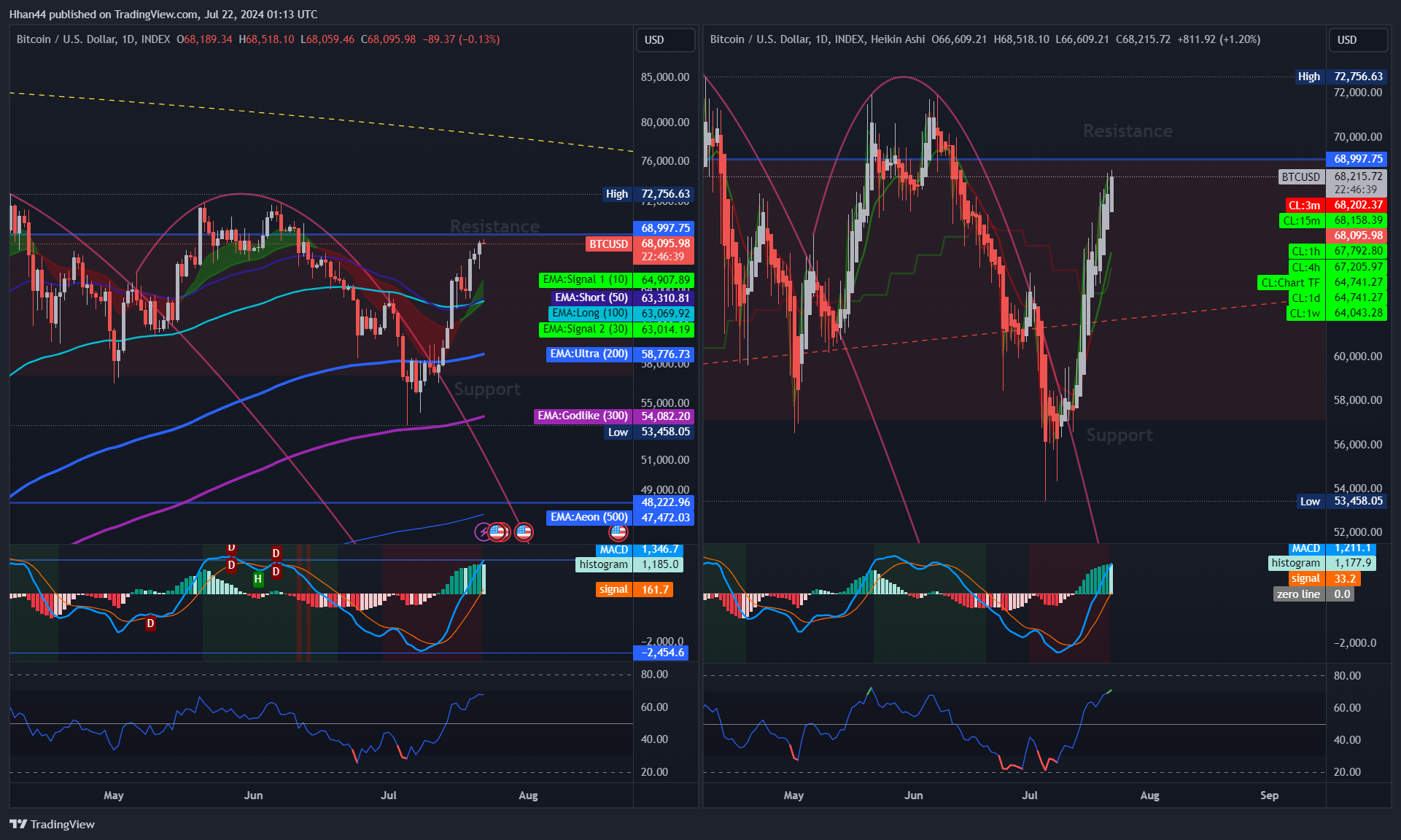
Task: Click the histogram 1,177.9 label
Action: pyautogui.click(x=1322, y=564)
